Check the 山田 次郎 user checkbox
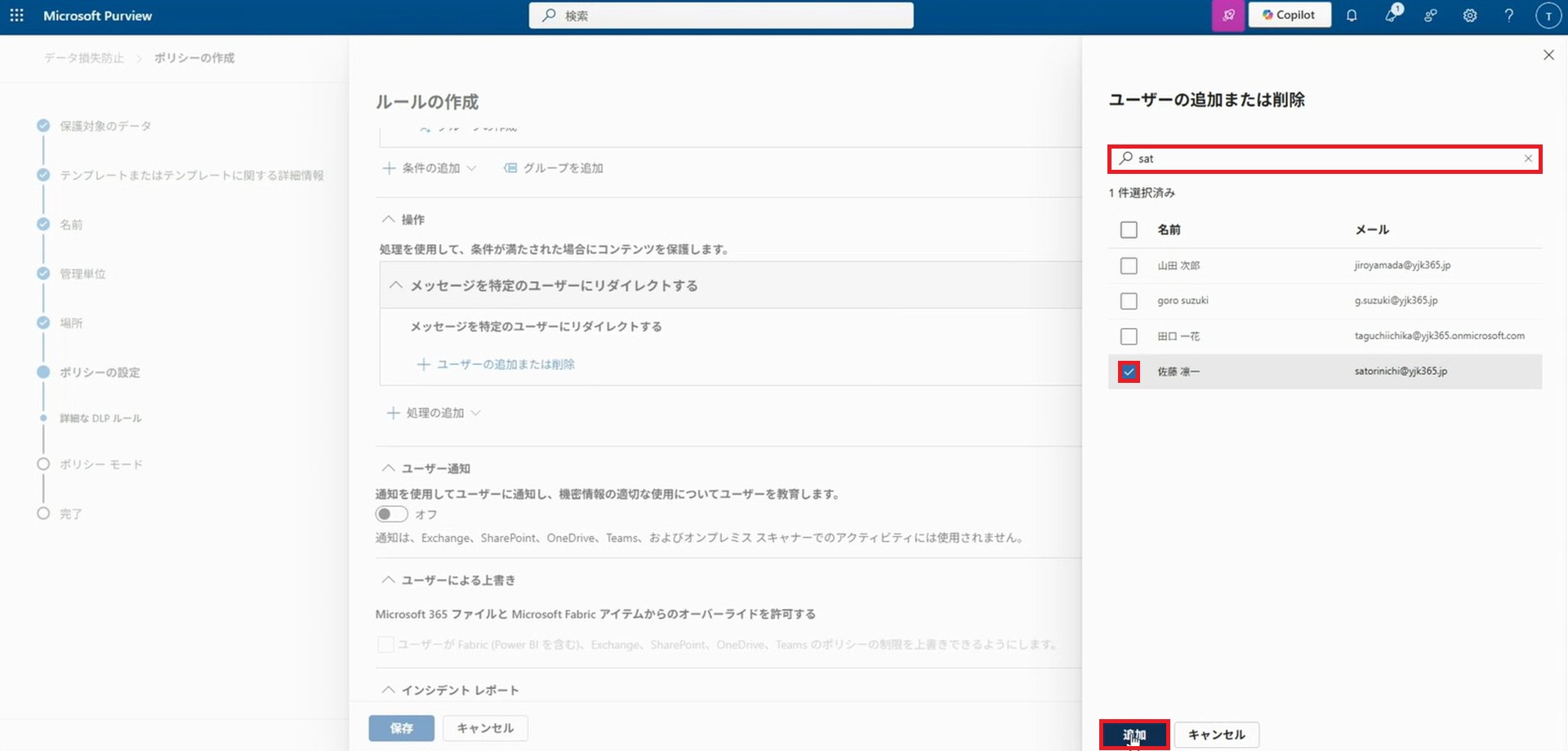Screen dimensions: 1568x751 pyautogui.click(x=1129, y=266)
